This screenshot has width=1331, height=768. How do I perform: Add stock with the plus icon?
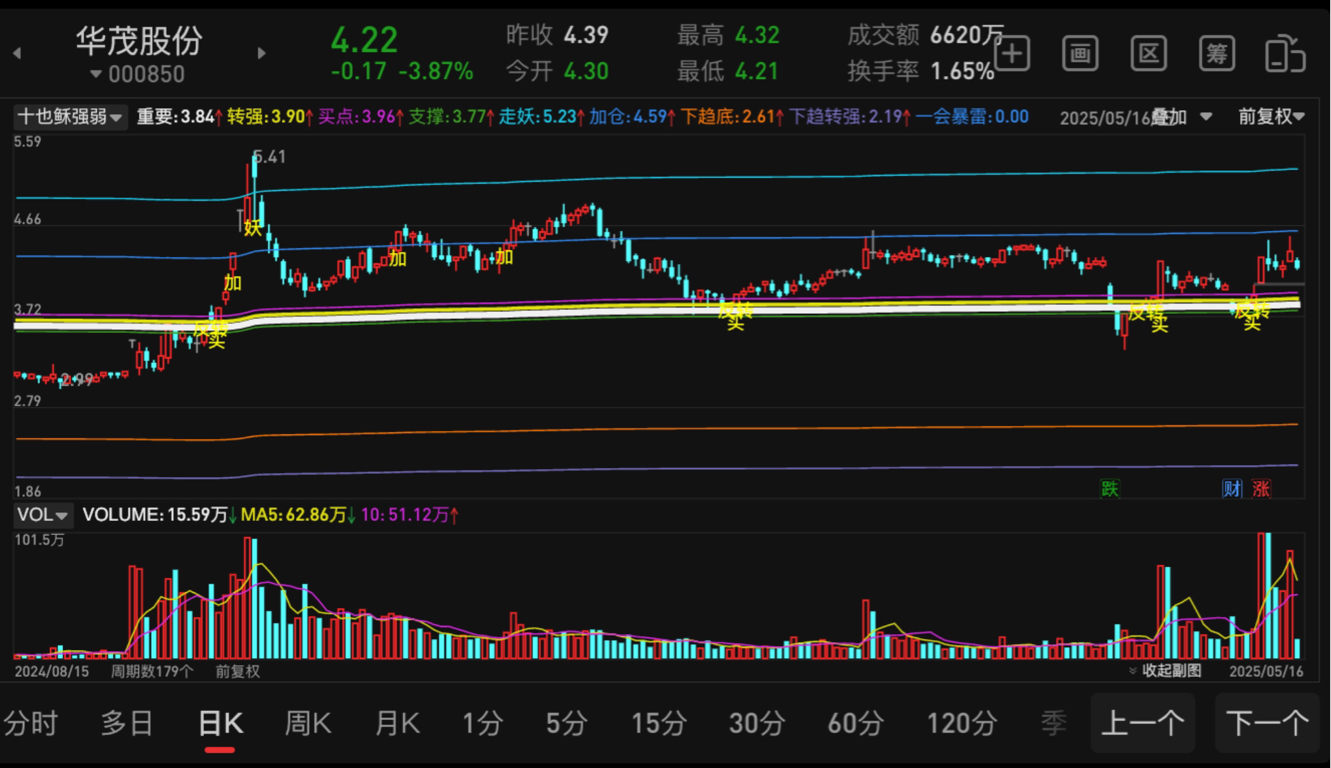coord(1012,54)
